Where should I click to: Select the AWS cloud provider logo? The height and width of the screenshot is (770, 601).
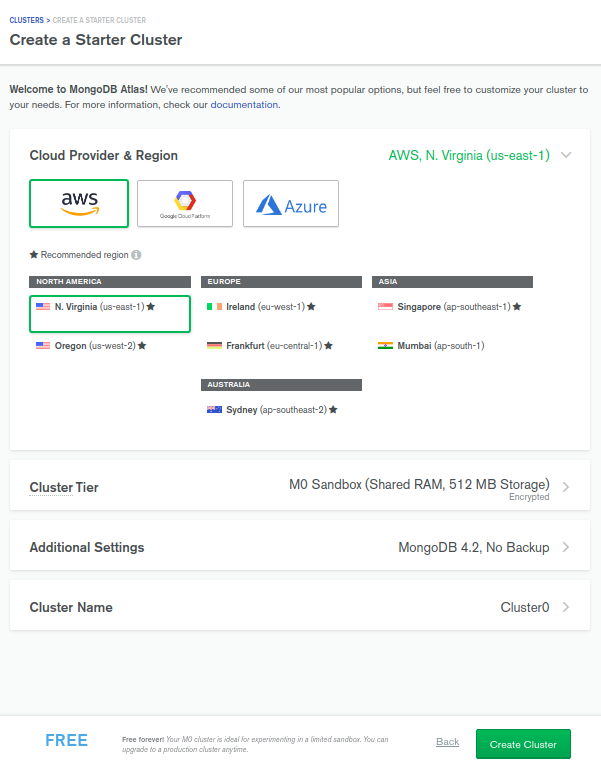coord(79,203)
